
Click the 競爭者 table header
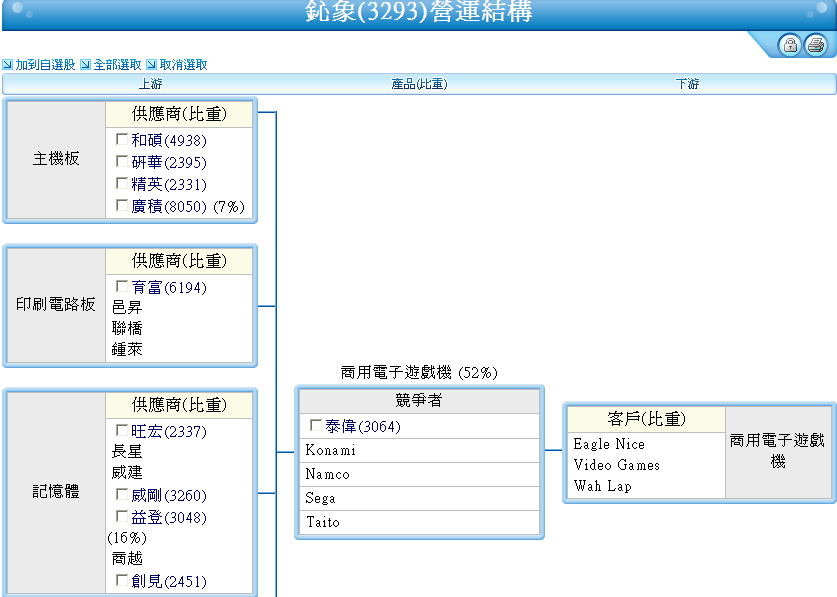coord(419,400)
